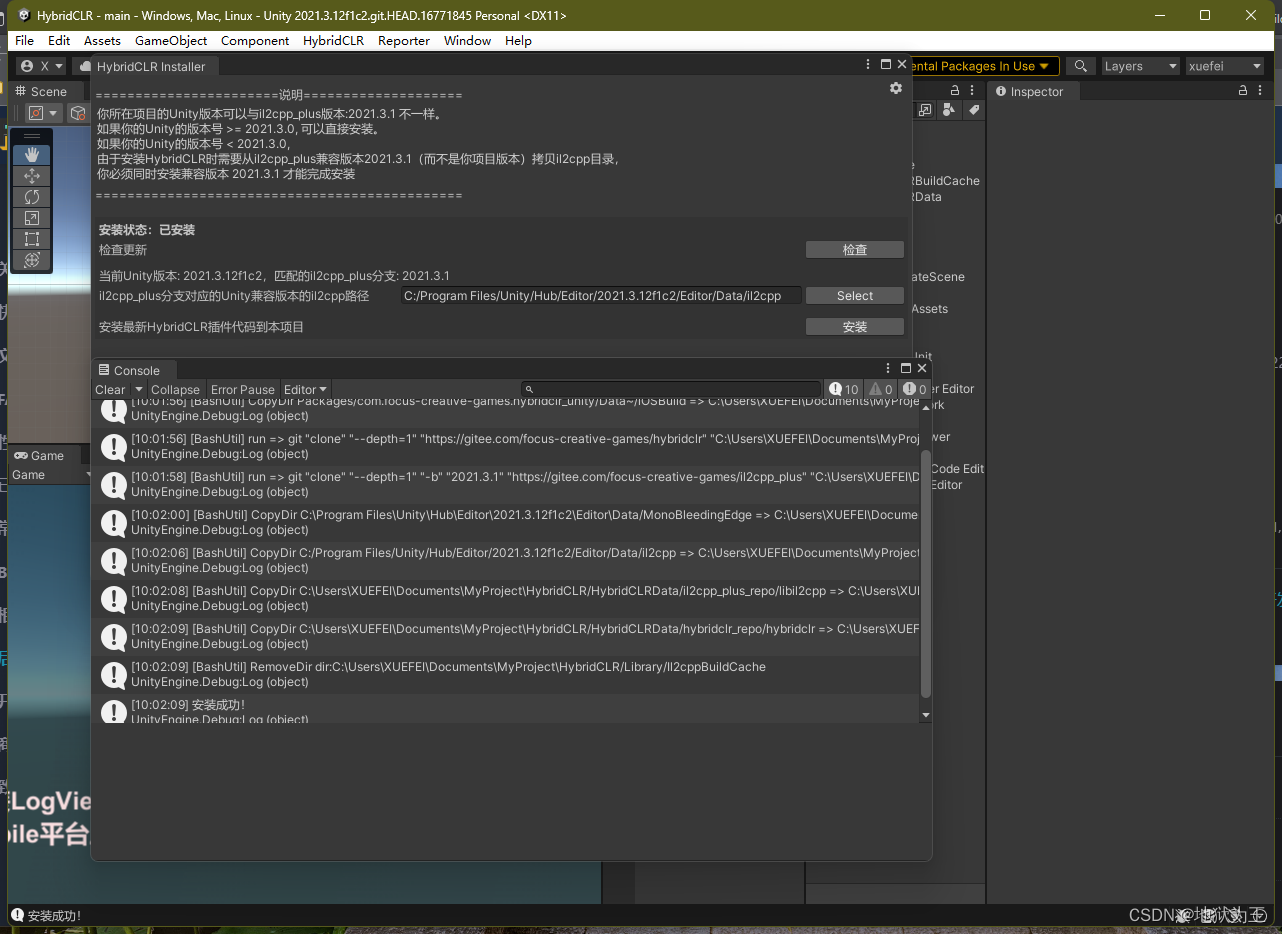Click the Unity account icon button

(27, 66)
